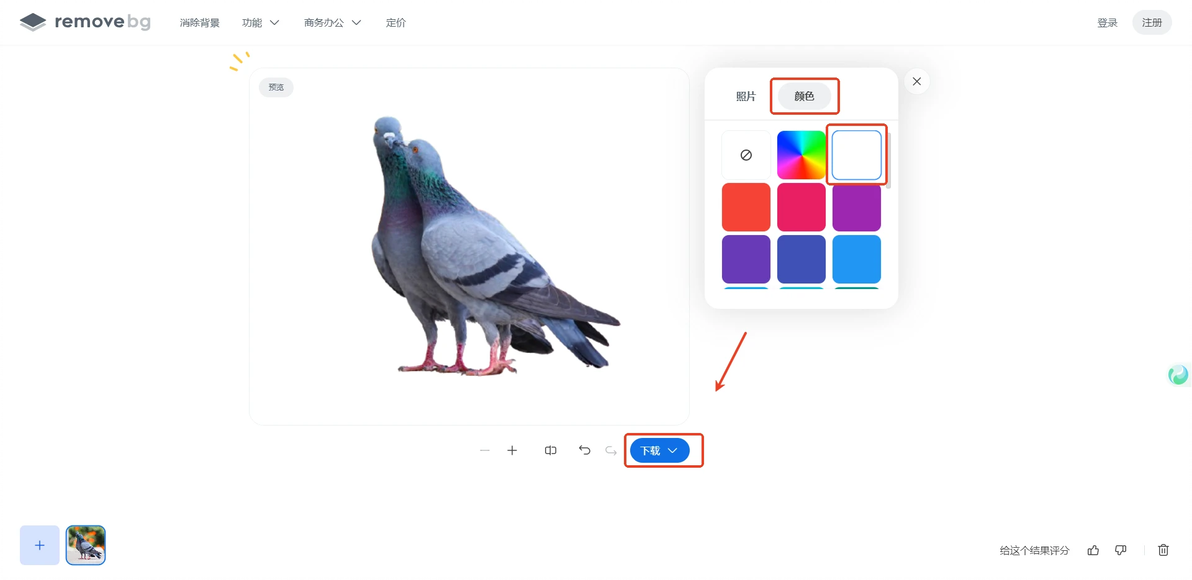1192x580 pixels.
Task: Select the pigeon image thumbnail
Action: pyautogui.click(x=85, y=545)
